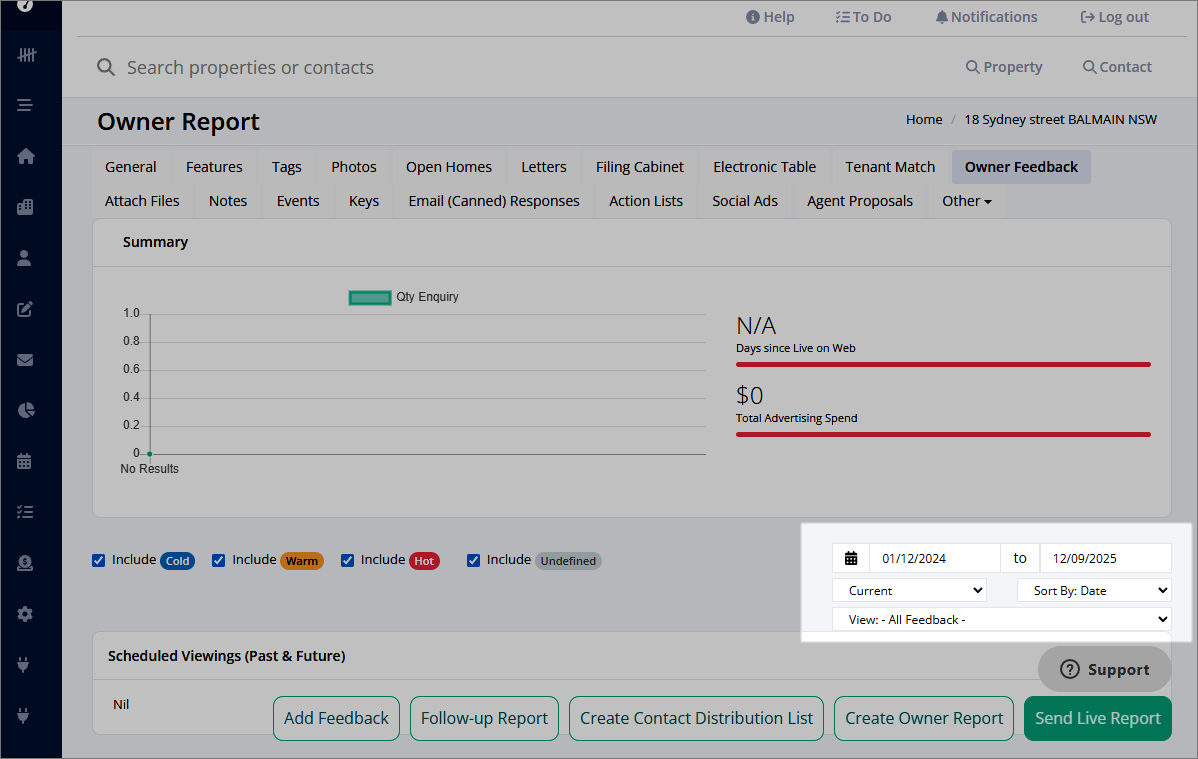Open the Photos tab
Screen dimensions: 1198x759
pos(354,167)
